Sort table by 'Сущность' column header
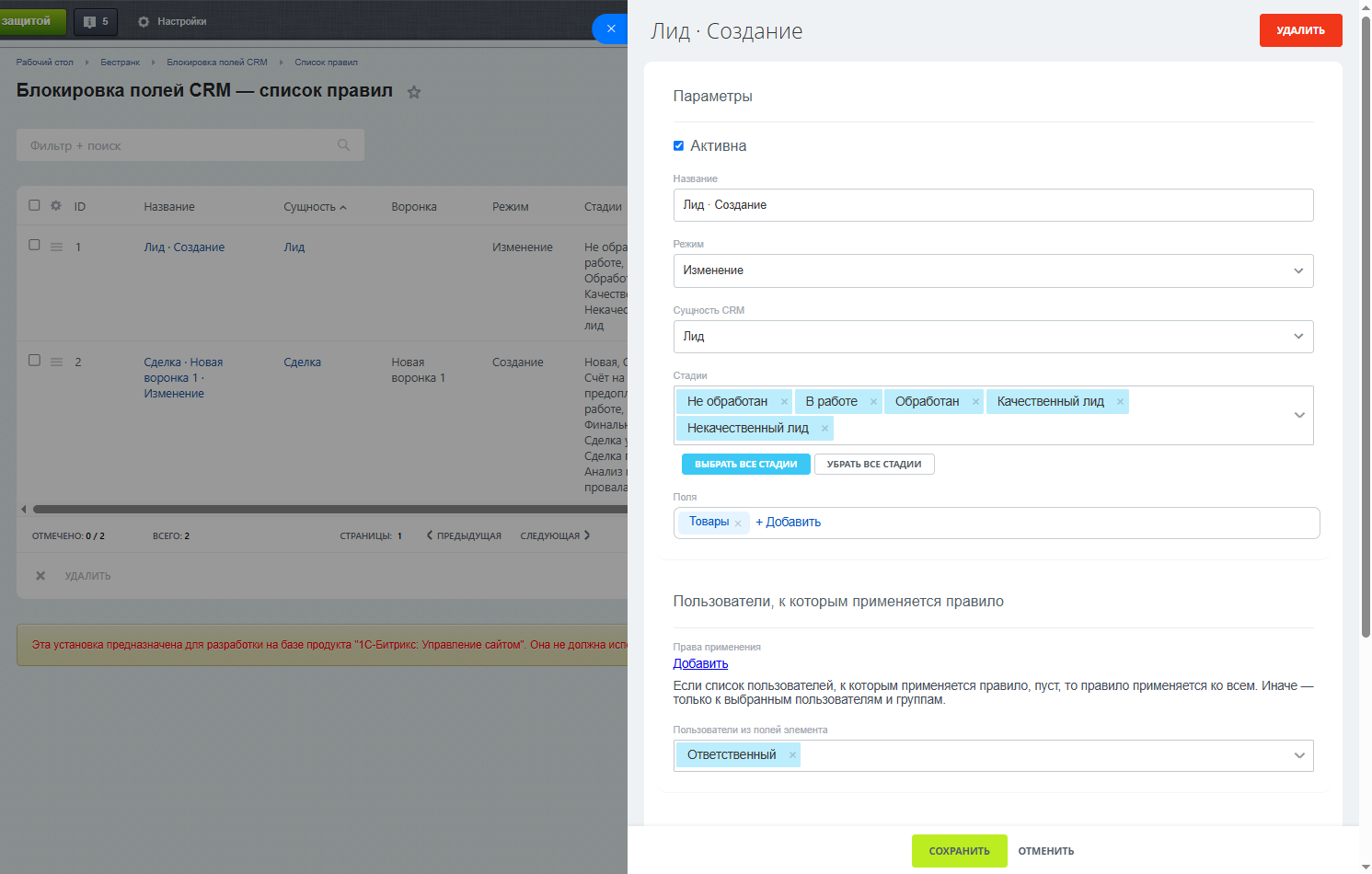Viewport: 1372px width, 874px height. click(315, 207)
